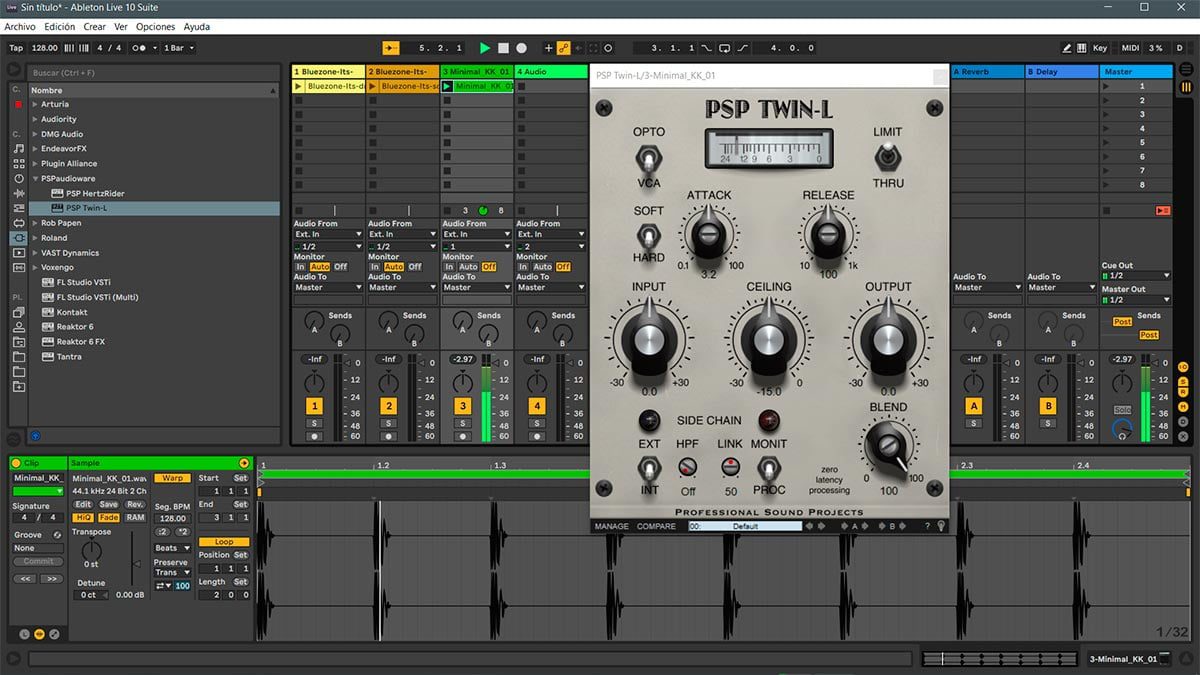Toggle the Fade button in Sample box
This screenshot has height=675, width=1200.
108,518
